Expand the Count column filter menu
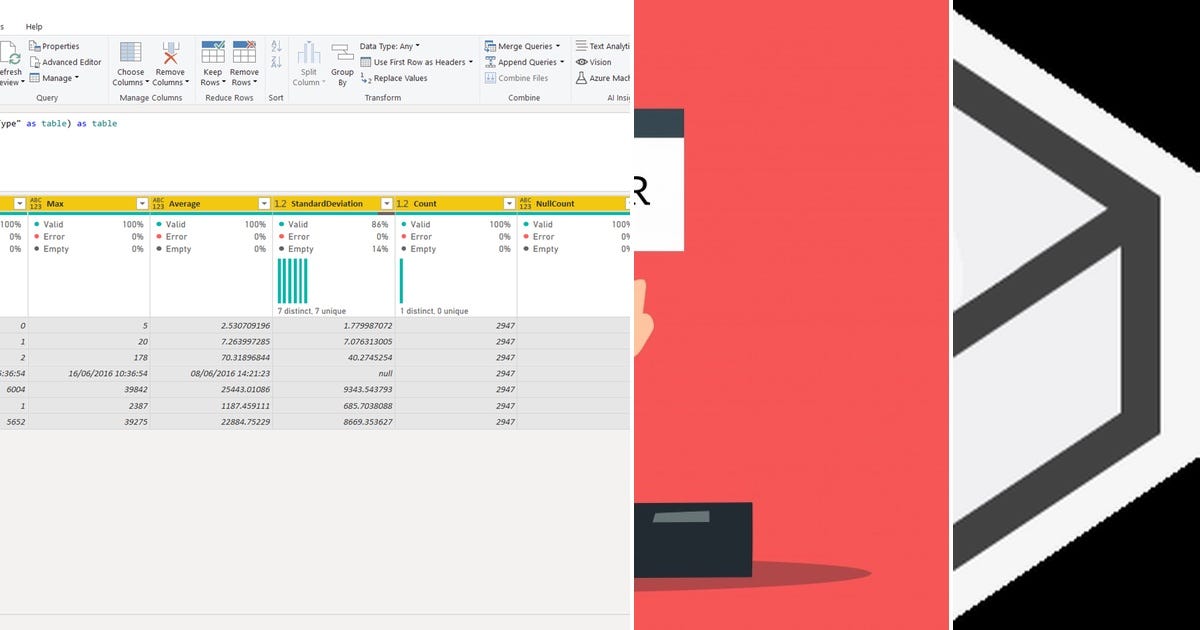This screenshot has width=1200, height=630. (x=509, y=202)
